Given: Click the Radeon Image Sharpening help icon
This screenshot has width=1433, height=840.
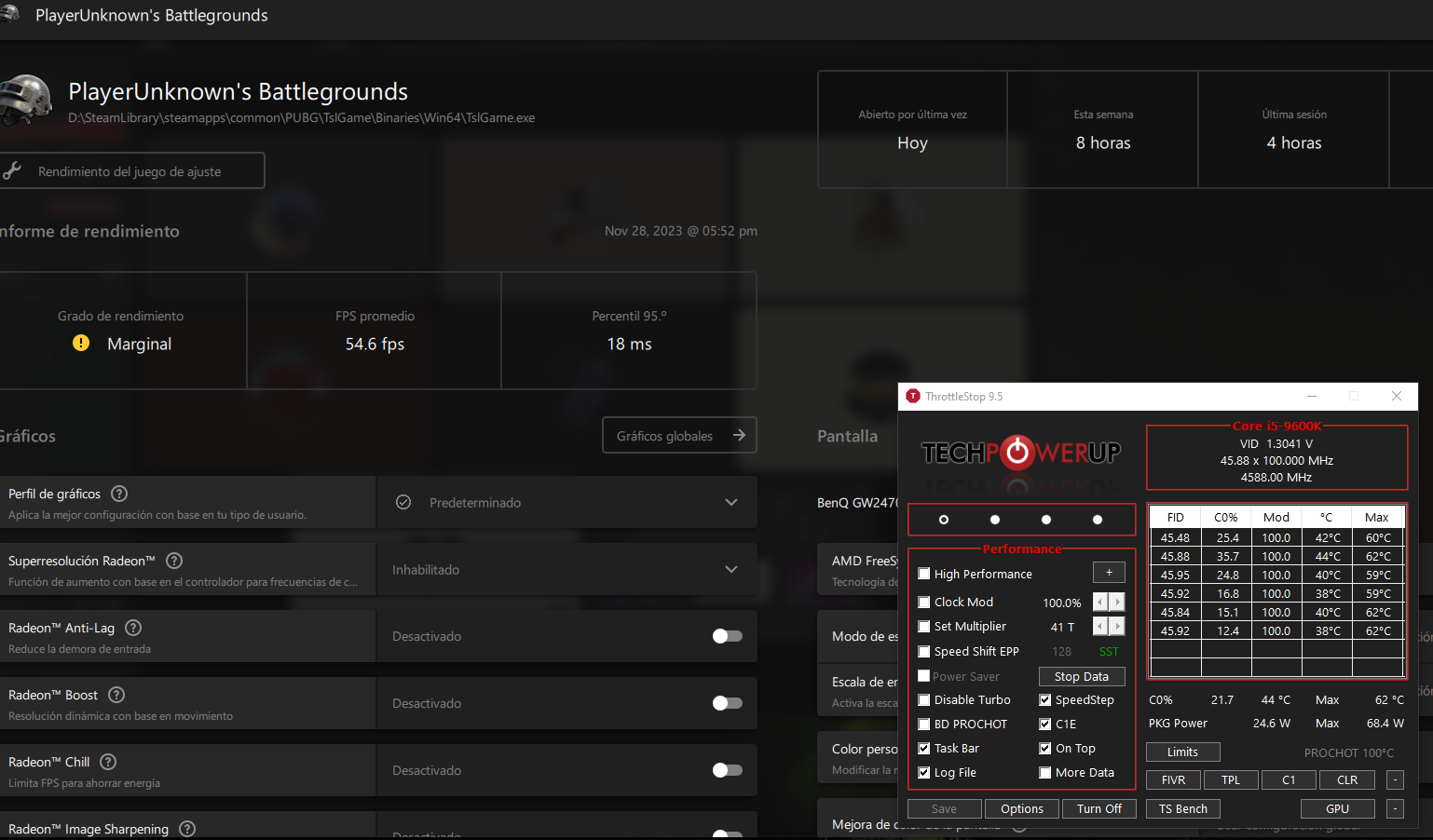Looking at the screenshot, I should coord(187,829).
